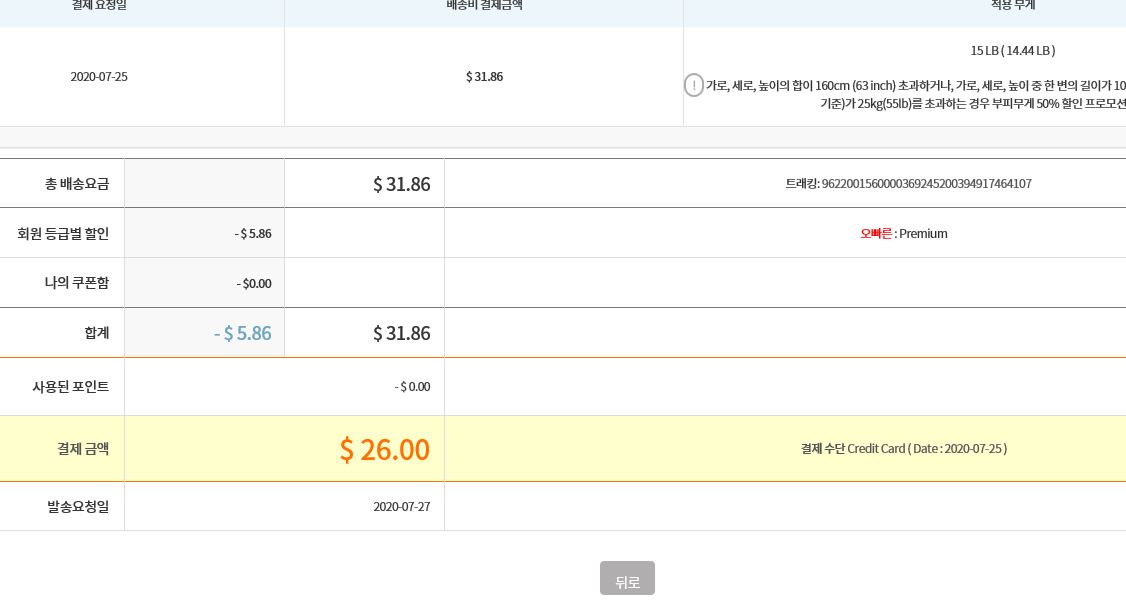Click the 배송비 결제금액 column header
The height and width of the screenshot is (608, 1126).
pyautogui.click(x=484, y=6)
